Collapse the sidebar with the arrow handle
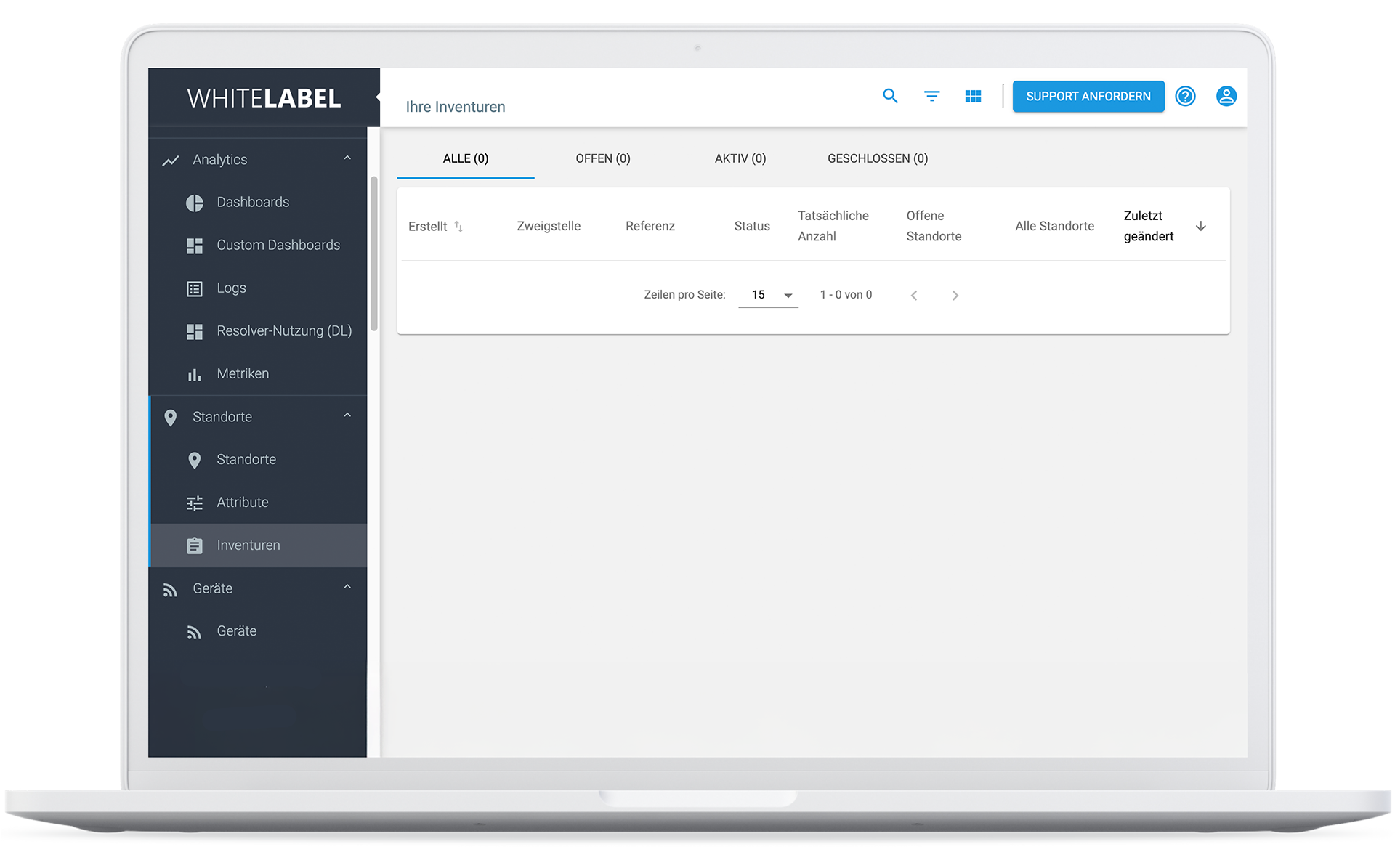 coord(378,97)
